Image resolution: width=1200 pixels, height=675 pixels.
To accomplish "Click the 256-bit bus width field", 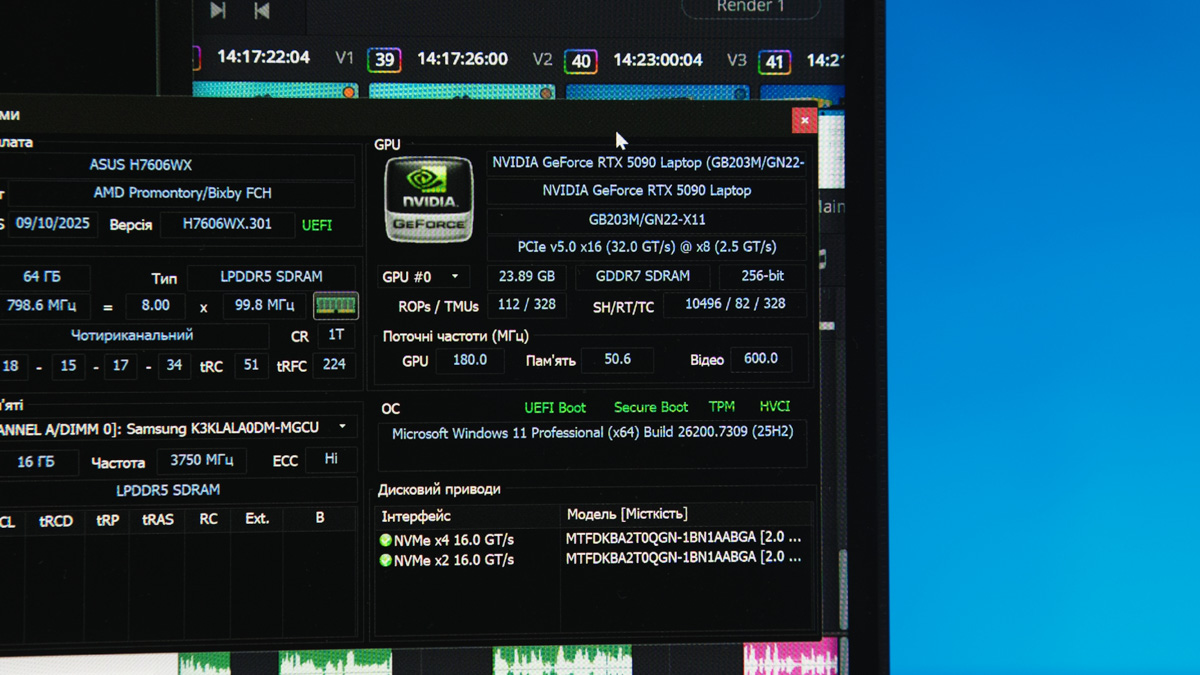I will (x=763, y=276).
